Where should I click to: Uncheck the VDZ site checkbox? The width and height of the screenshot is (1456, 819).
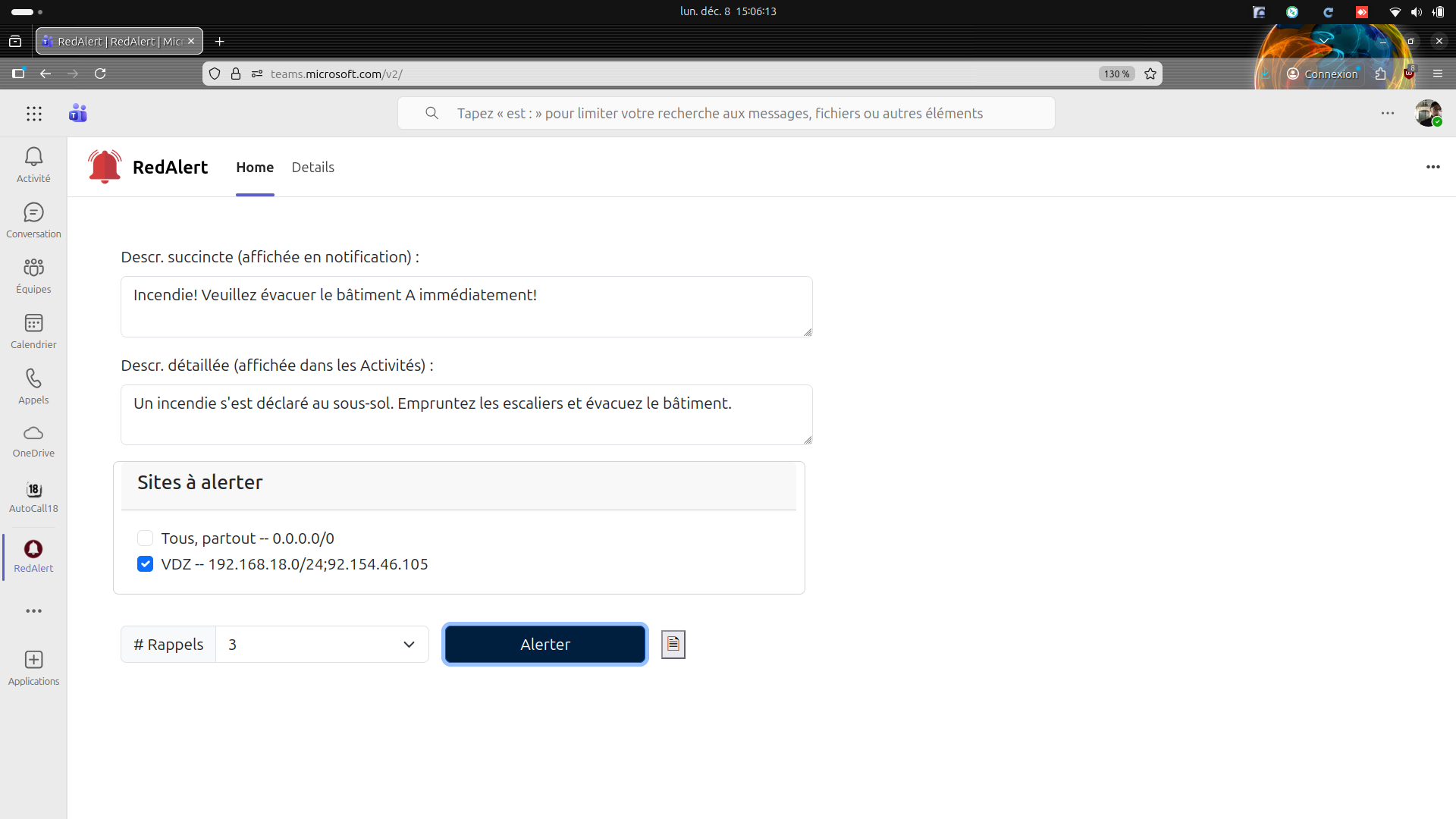click(x=146, y=564)
